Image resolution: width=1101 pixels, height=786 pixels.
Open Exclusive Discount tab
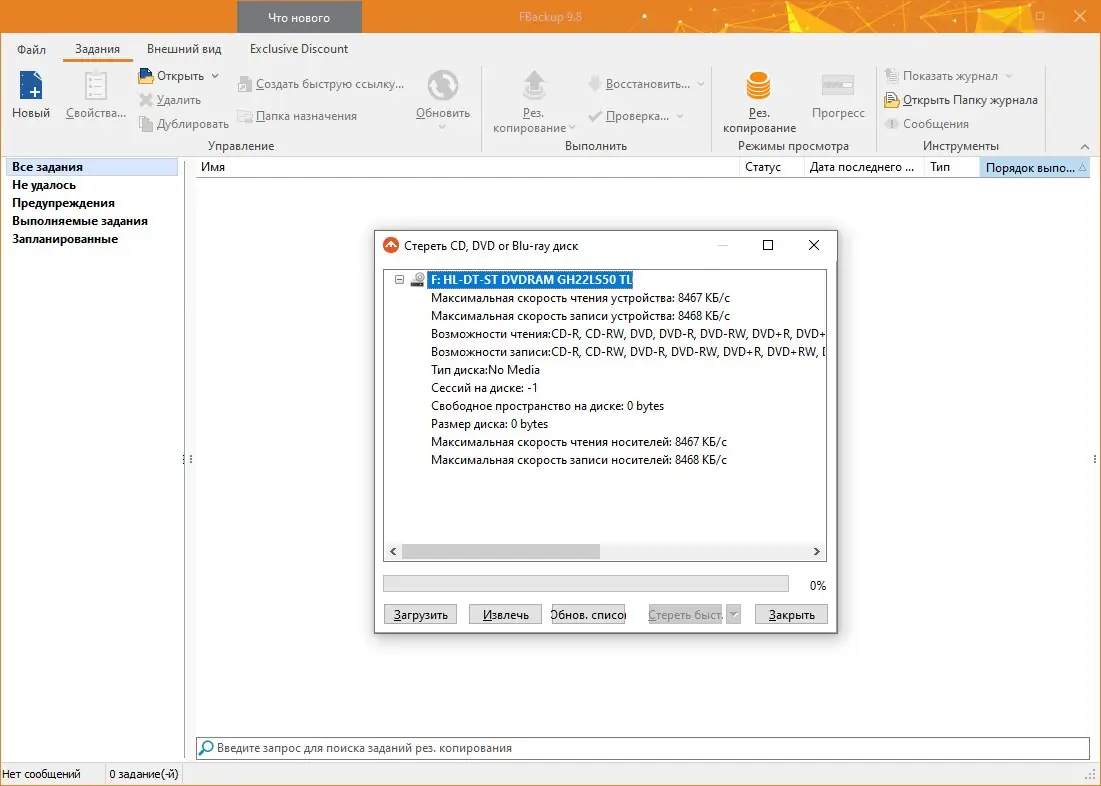tap(299, 49)
